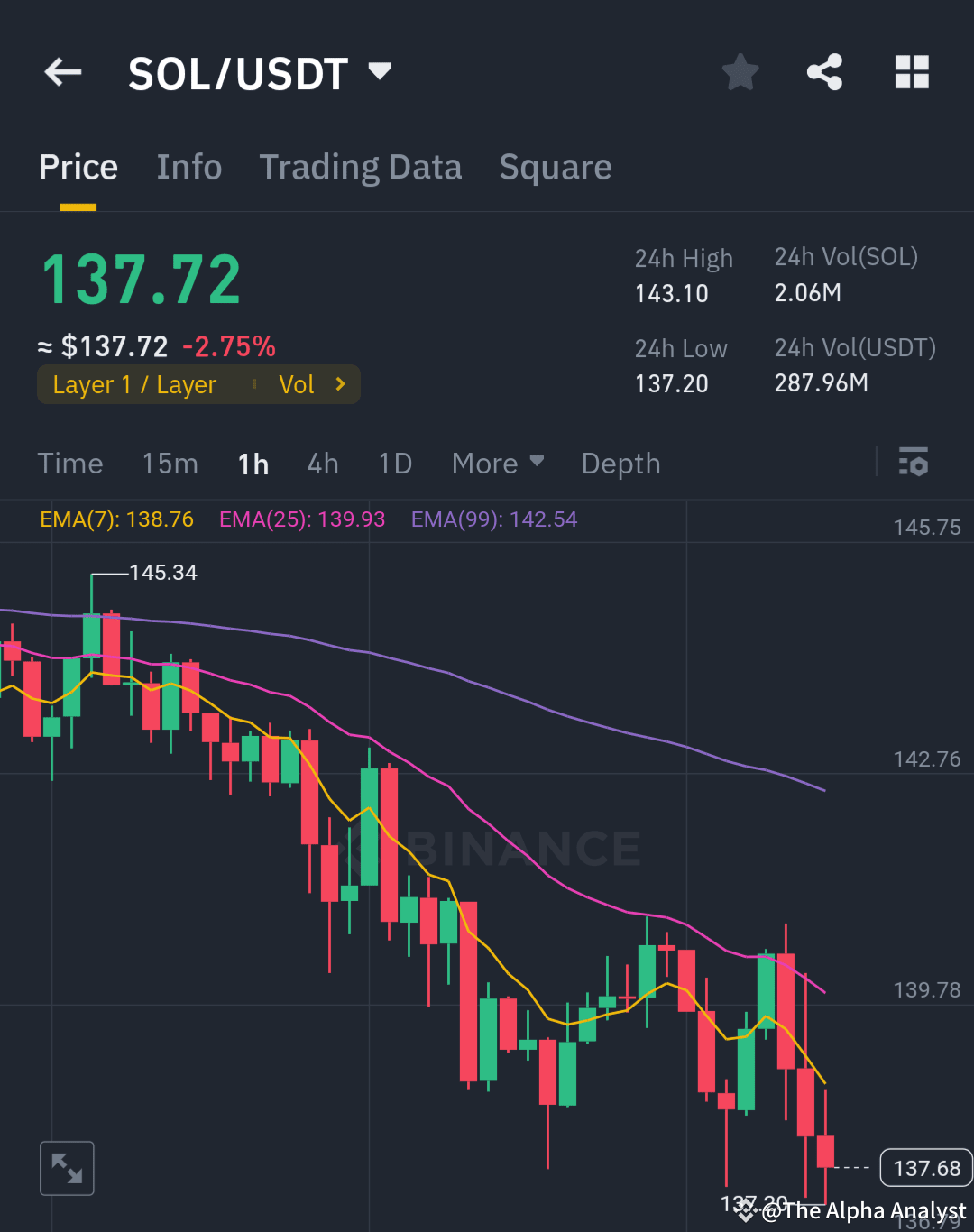The height and width of the screenshot is (1232, 974).
Task: Select the 15m timeframe
Action: (x=170, y=463)
